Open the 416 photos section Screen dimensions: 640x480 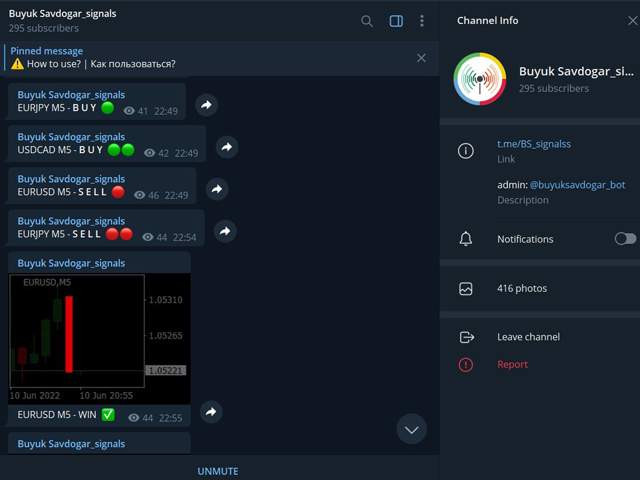[540, 289]
